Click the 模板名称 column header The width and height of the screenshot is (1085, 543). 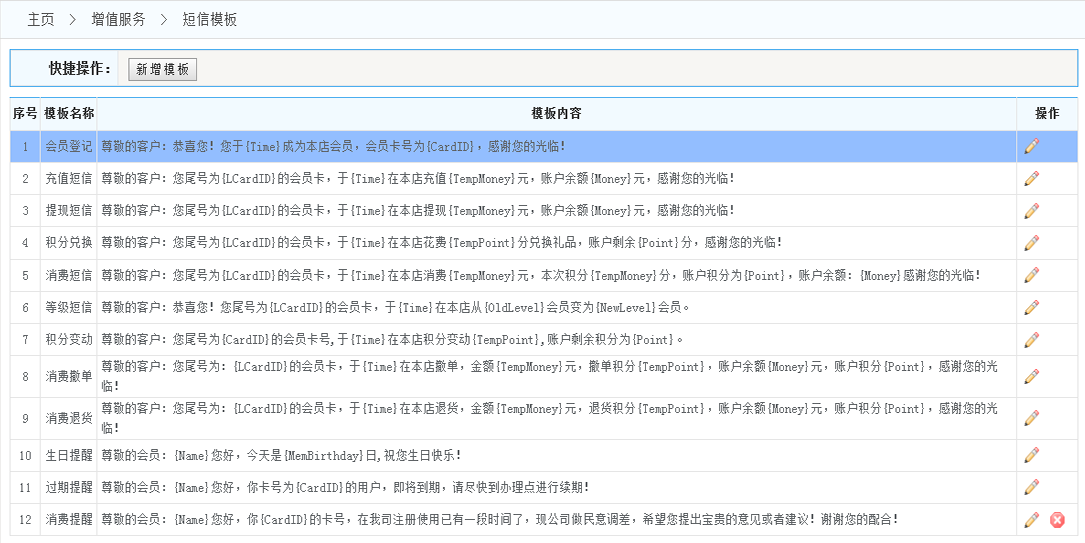[x=69, y=114]
